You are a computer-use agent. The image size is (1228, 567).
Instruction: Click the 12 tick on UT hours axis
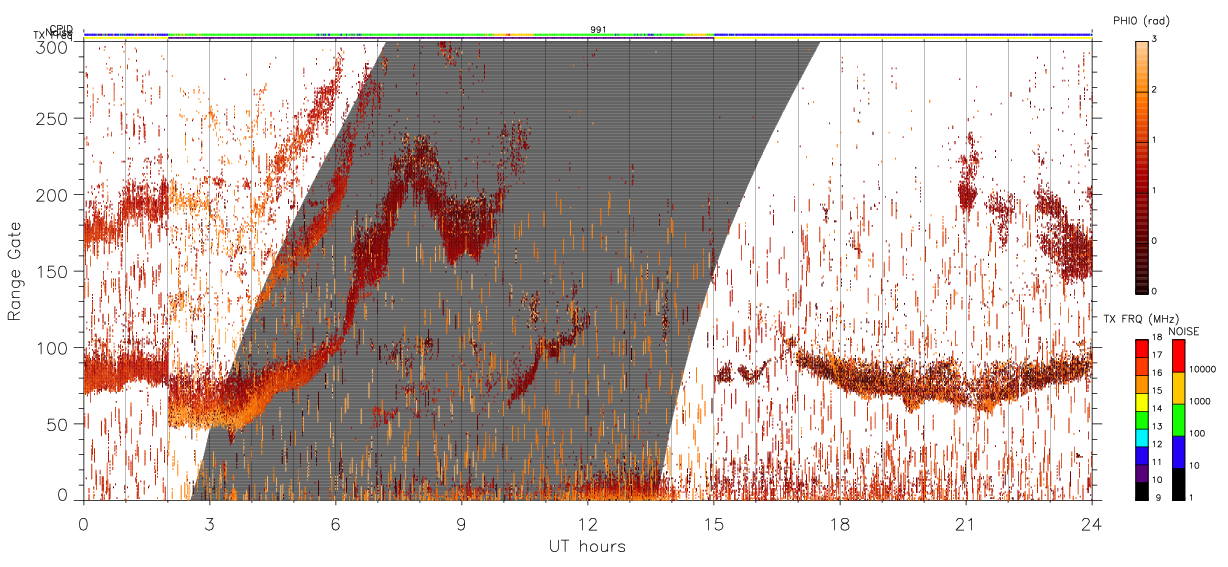(587, 523)
